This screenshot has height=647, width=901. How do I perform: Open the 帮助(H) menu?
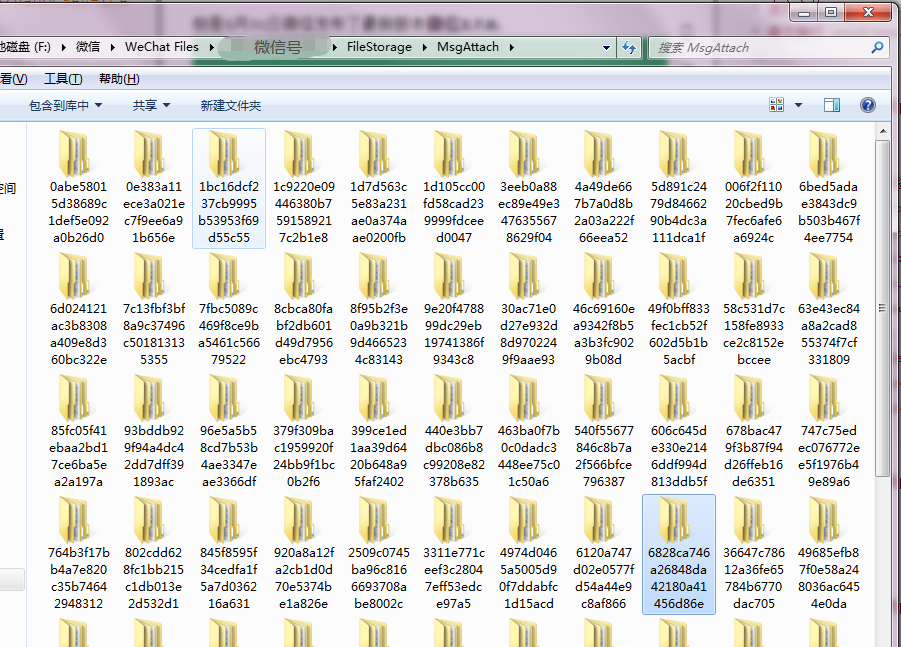tap(119, 79)
